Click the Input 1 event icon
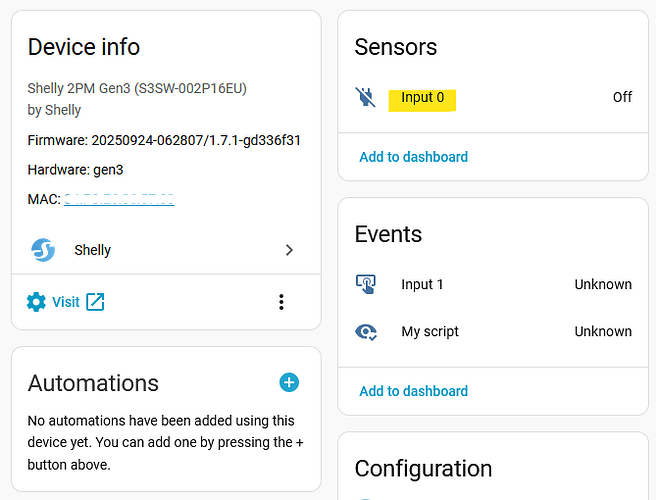The height and width of the screenshot is (500, 656). click(x=365, y=284)
